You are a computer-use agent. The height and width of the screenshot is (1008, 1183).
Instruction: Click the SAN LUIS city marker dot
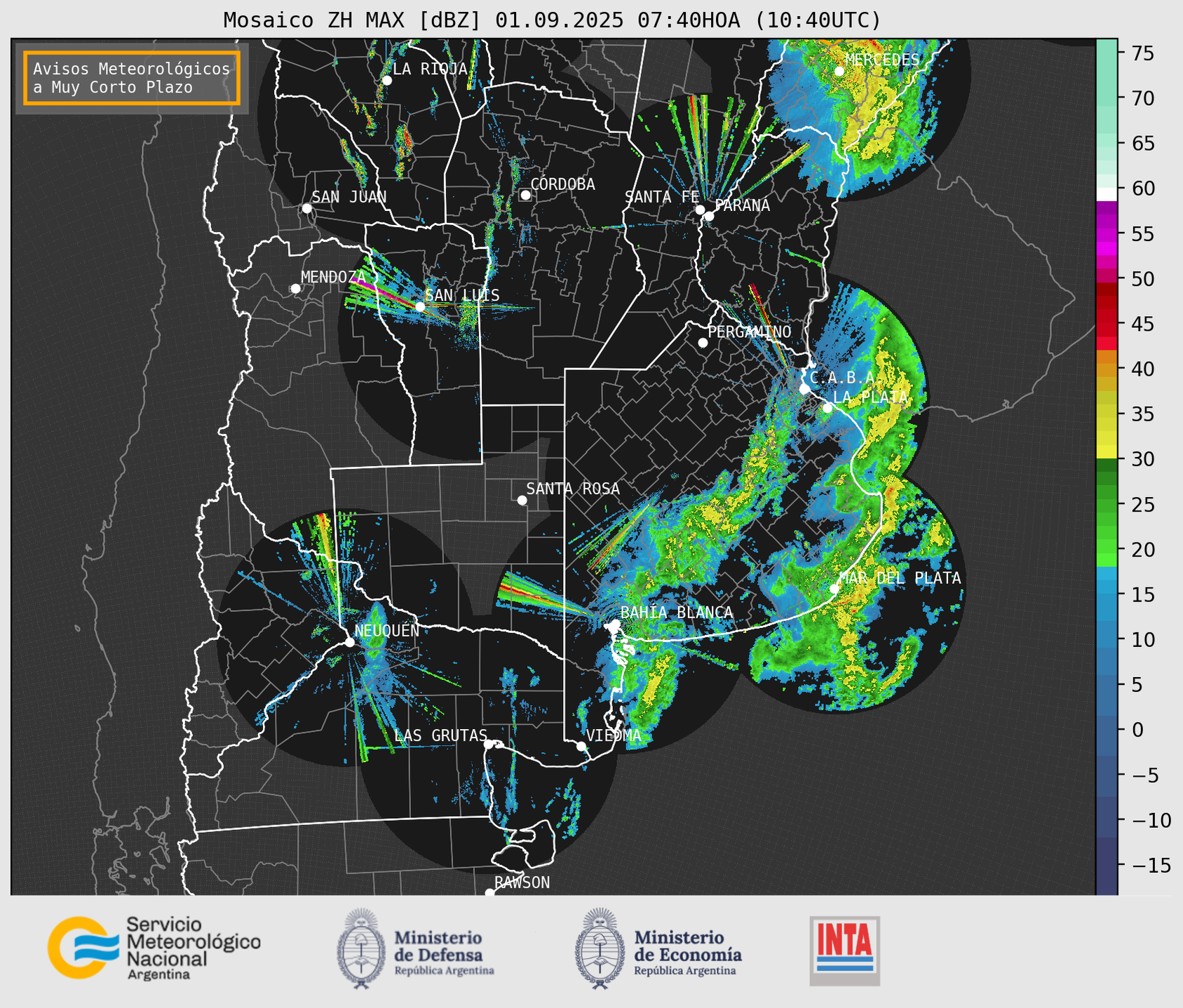click(x=420, y=306)
